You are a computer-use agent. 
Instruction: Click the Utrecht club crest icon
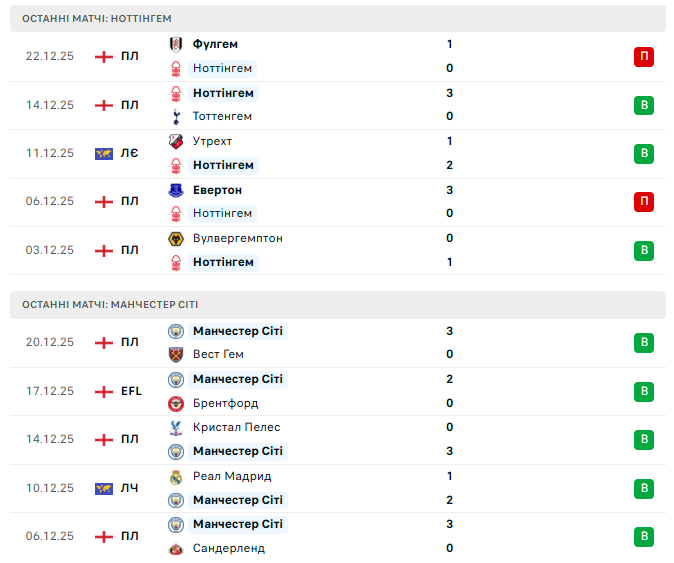pyautogui.click(x=177, y=141)
